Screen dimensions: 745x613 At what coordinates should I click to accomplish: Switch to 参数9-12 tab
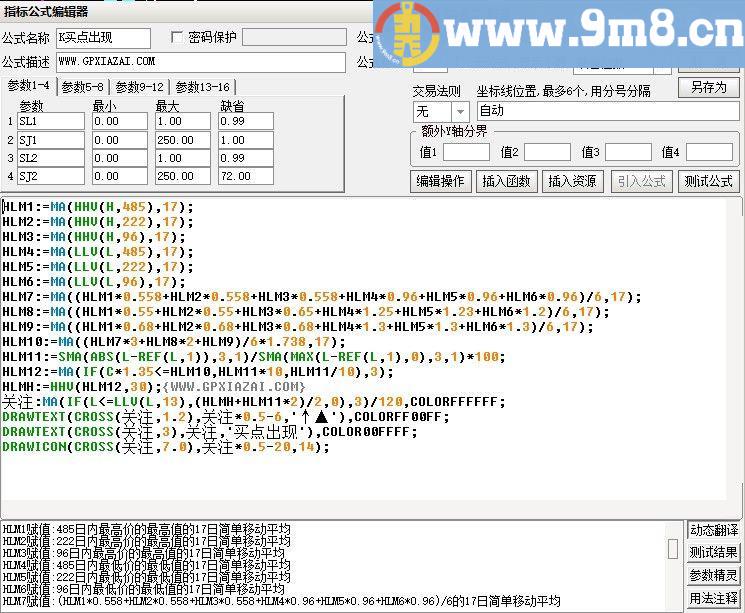(x=140, y=87)
